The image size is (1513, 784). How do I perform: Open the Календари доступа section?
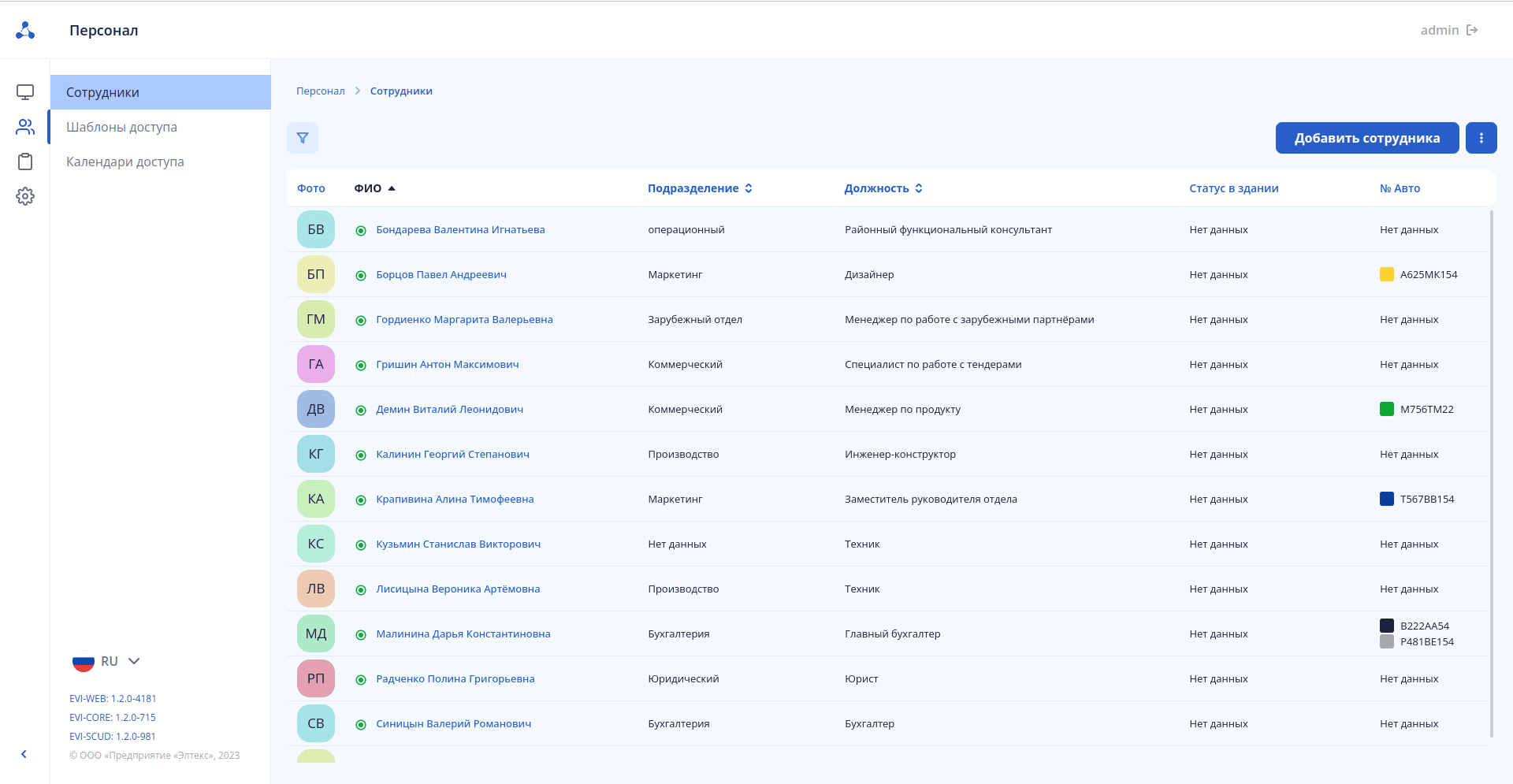[125, 162]
